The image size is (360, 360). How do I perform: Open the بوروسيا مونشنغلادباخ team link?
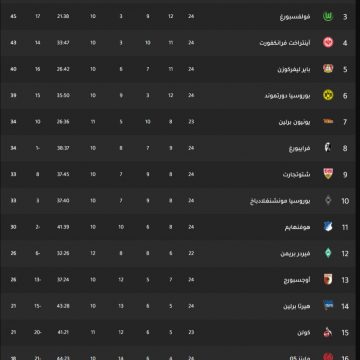click(x=280, y=201)
